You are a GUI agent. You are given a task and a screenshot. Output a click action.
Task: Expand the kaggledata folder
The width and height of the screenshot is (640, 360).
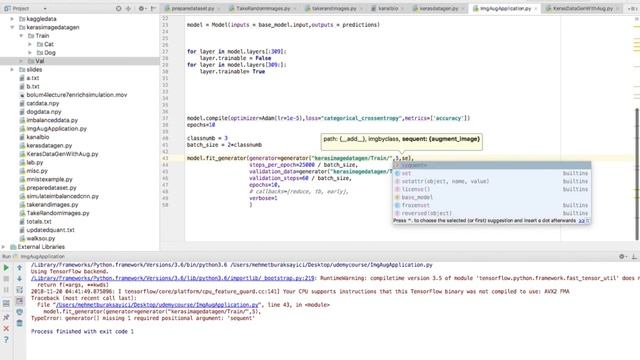point(12,19)
